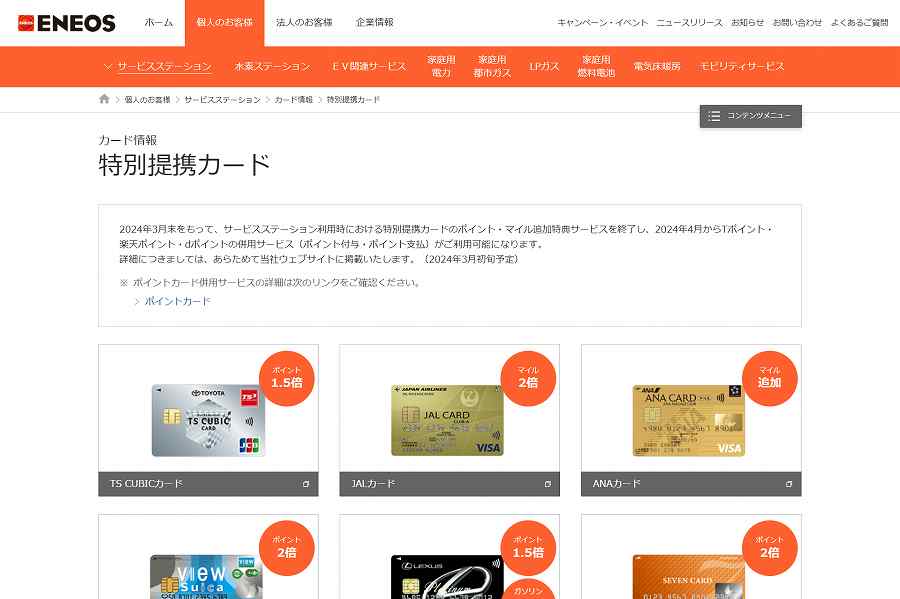Switch to 法人のお客様 tab

pyautogui.click(x=304, y=22)
